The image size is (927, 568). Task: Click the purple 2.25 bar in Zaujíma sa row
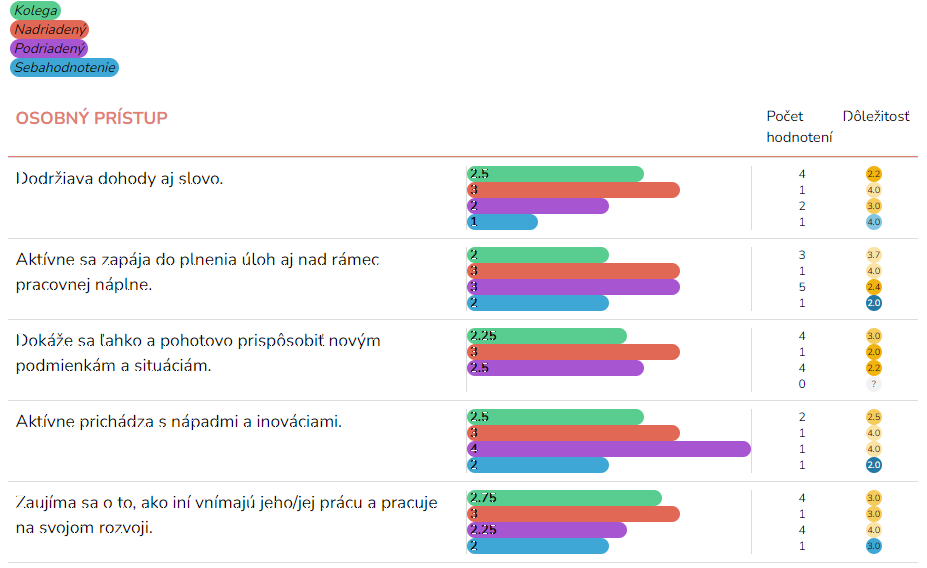[x=547, y=530]
